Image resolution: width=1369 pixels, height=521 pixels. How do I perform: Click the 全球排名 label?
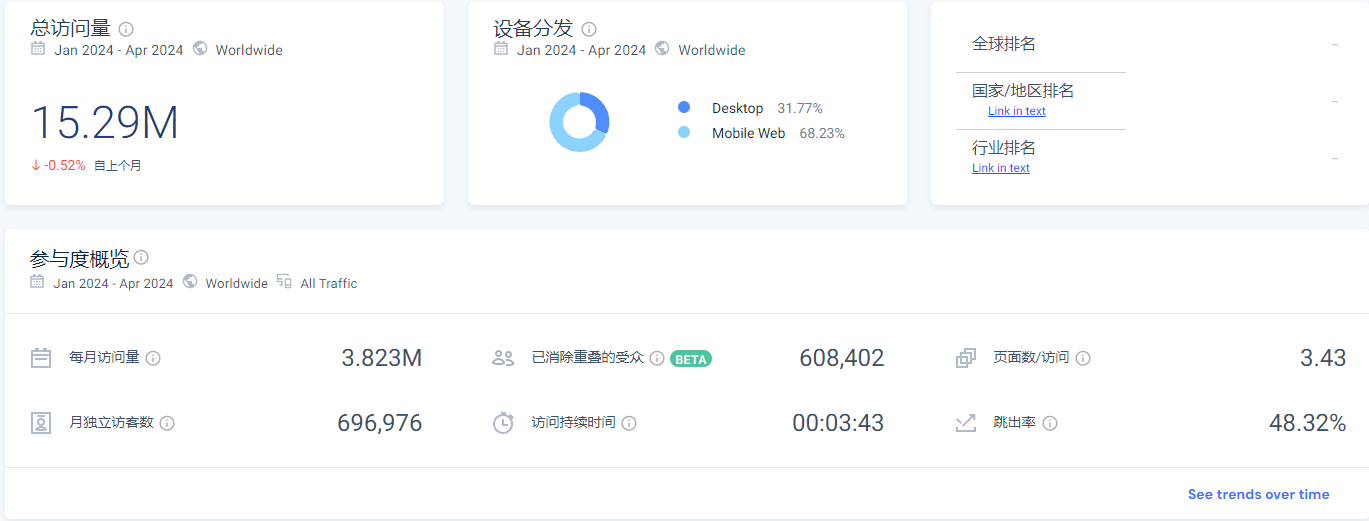click(1004, 44)
